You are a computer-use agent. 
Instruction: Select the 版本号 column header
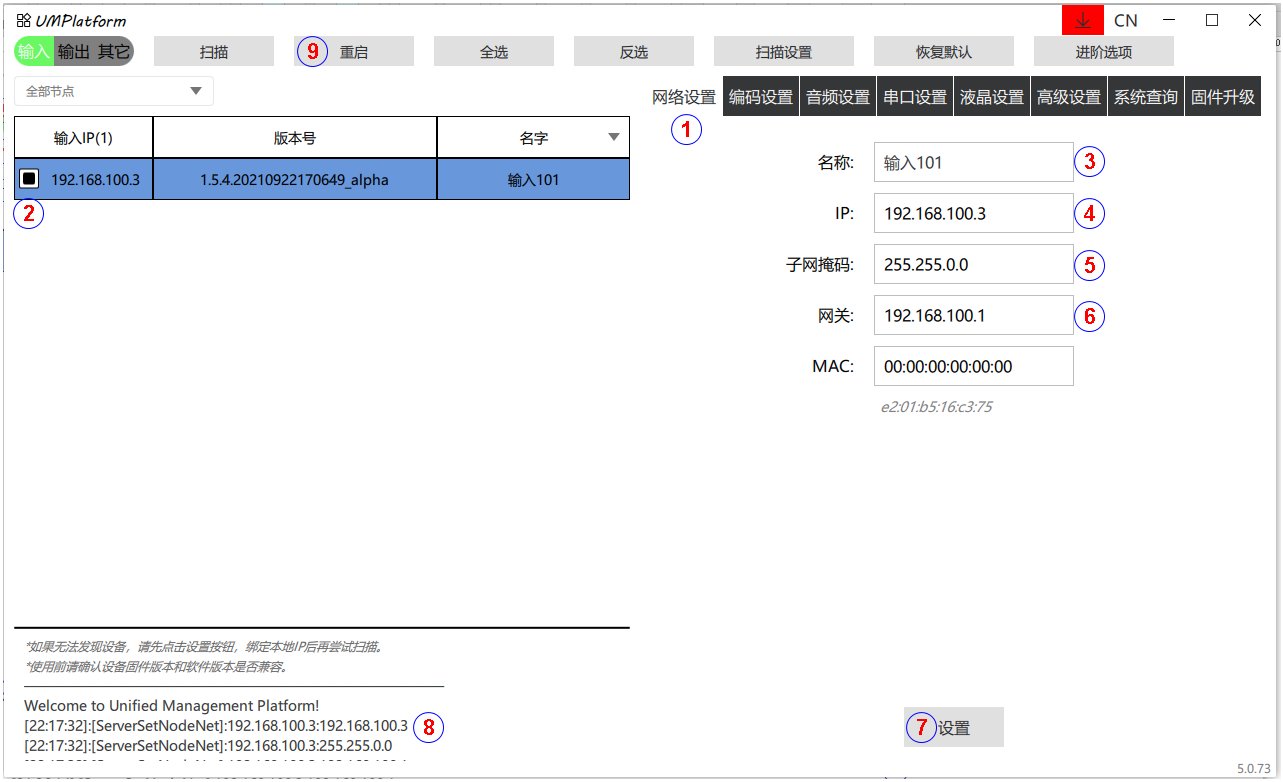pyautogui.click(x=294, y=138)
